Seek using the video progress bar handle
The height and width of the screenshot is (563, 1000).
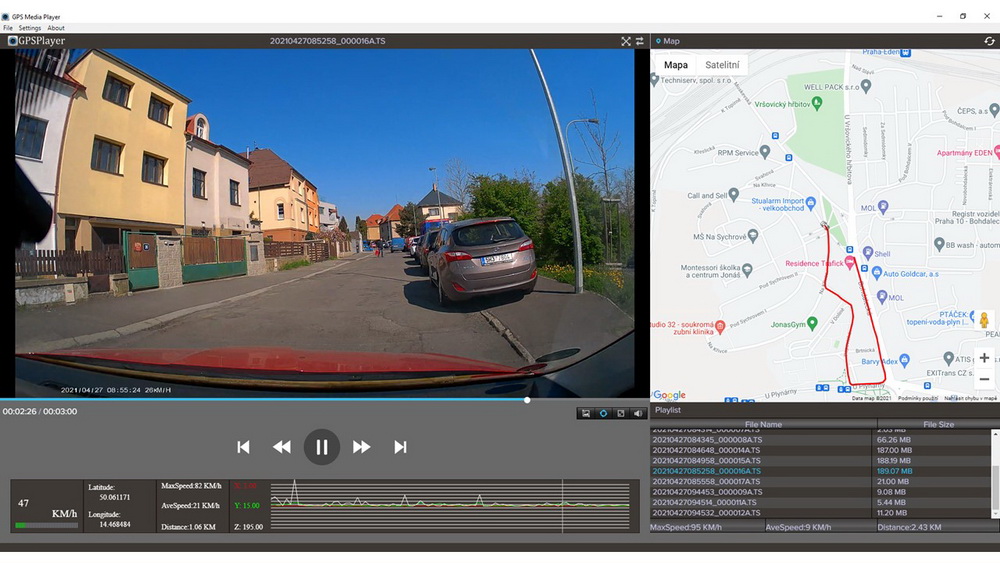coord(527,400)
